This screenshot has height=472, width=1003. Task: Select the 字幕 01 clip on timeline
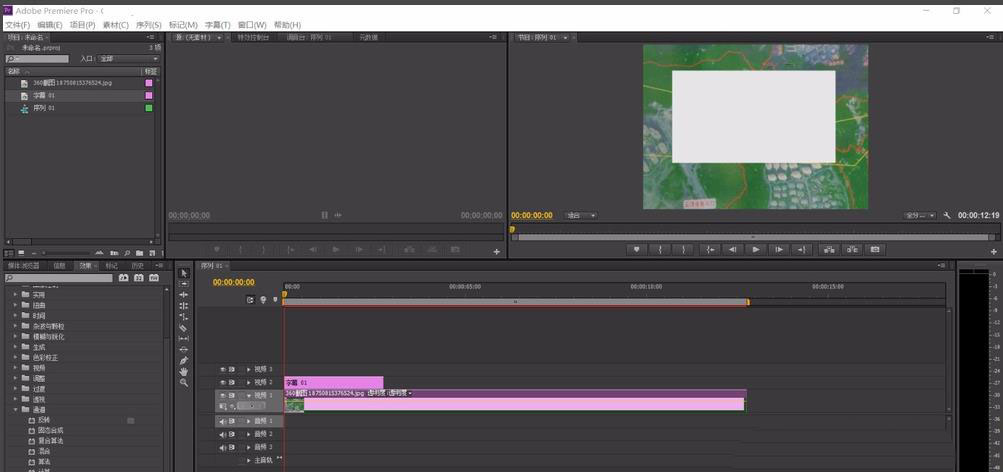tap(334, 382)
